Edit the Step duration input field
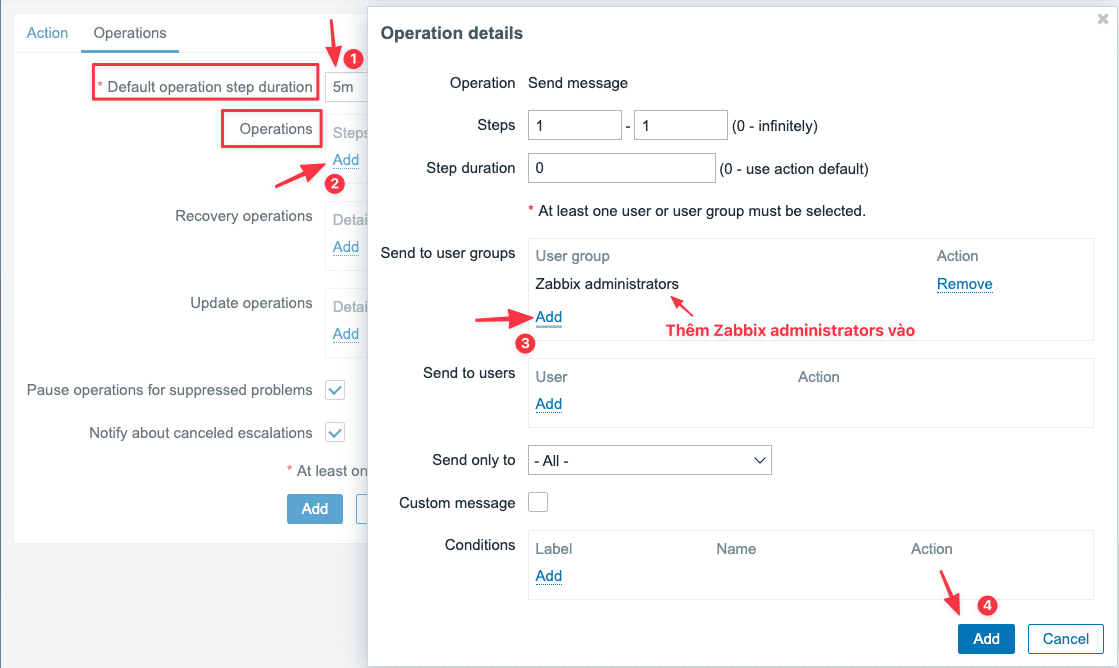 [x=621, y=167]
